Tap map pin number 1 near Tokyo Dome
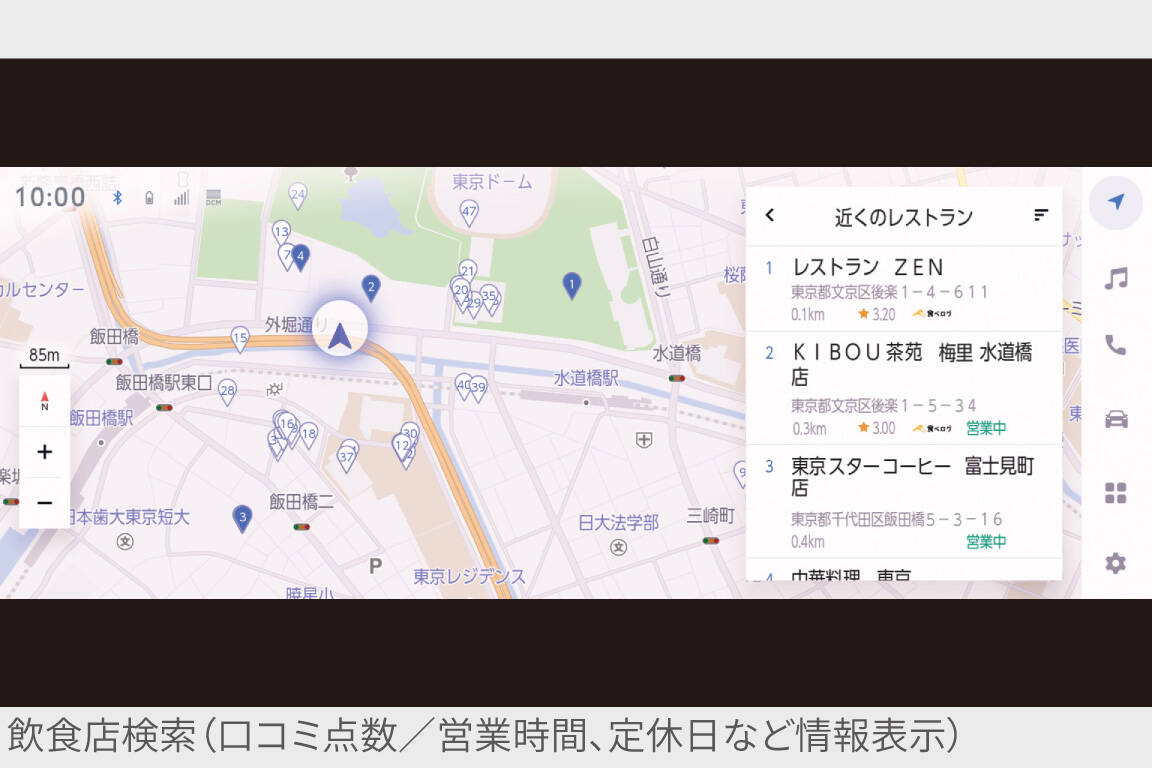1152x768 pixels. tap(571, 285)
